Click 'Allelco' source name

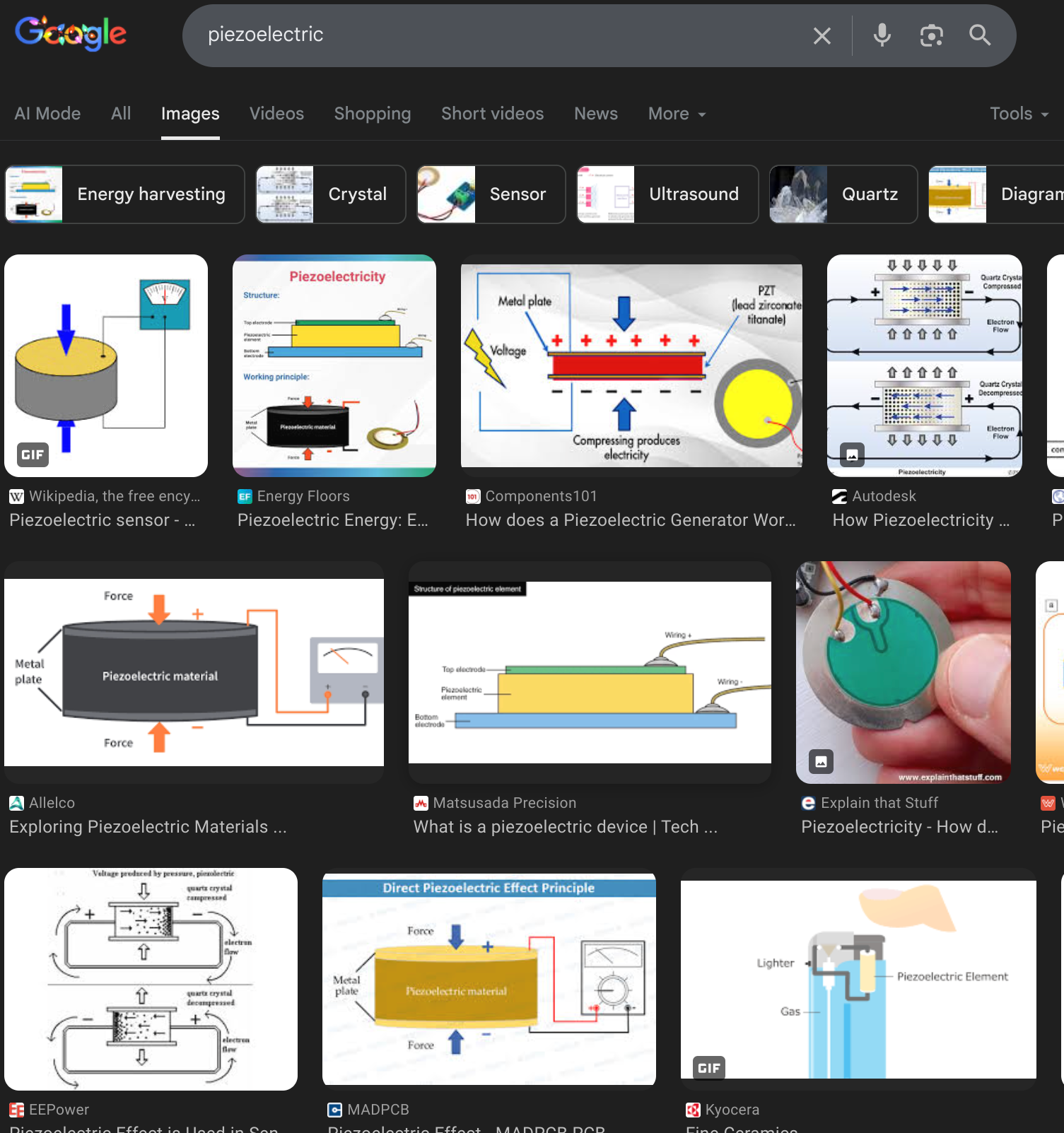[x=52, y=803]
